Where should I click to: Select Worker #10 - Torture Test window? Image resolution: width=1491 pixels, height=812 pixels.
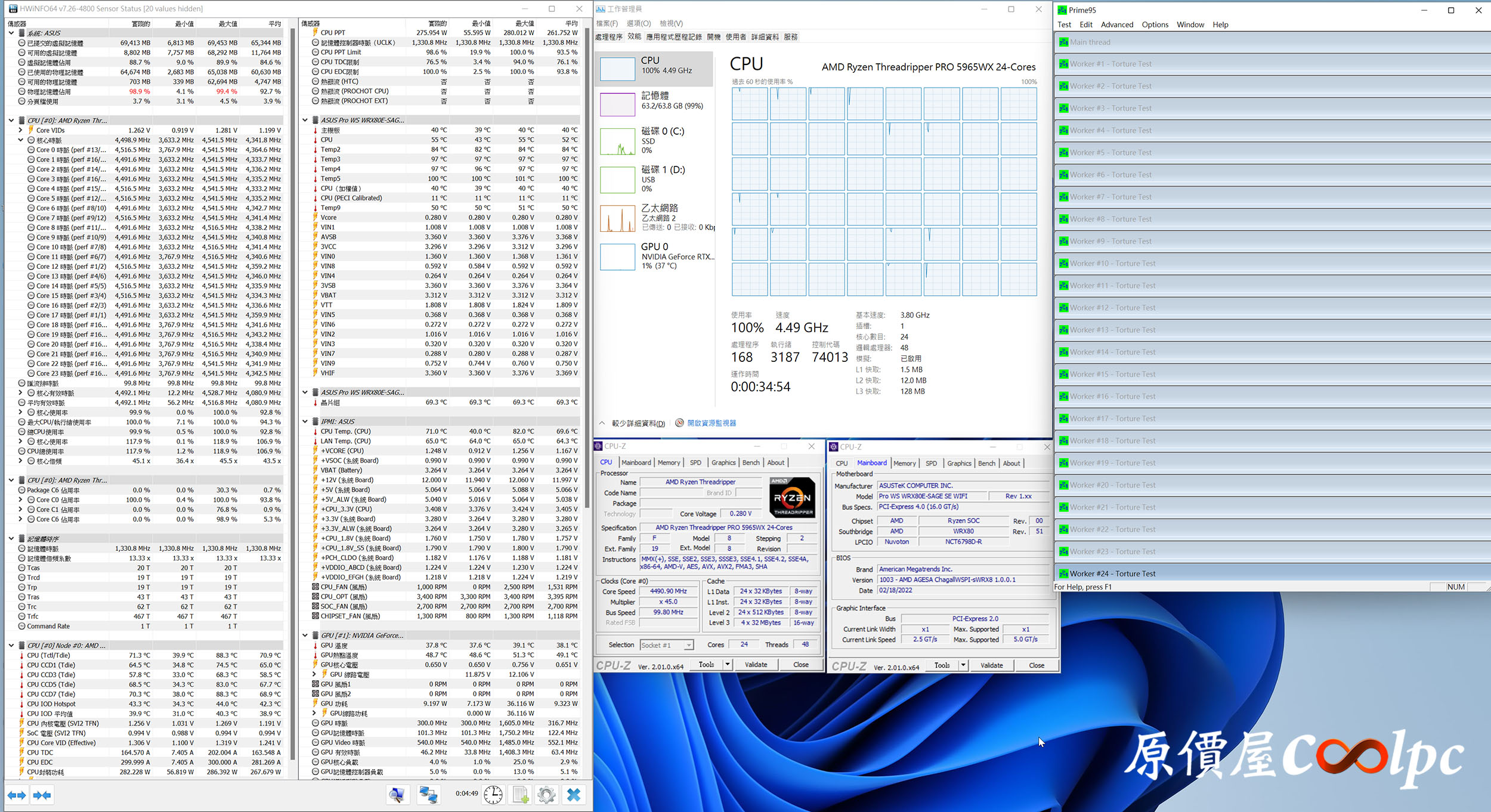click(1272, 264)
